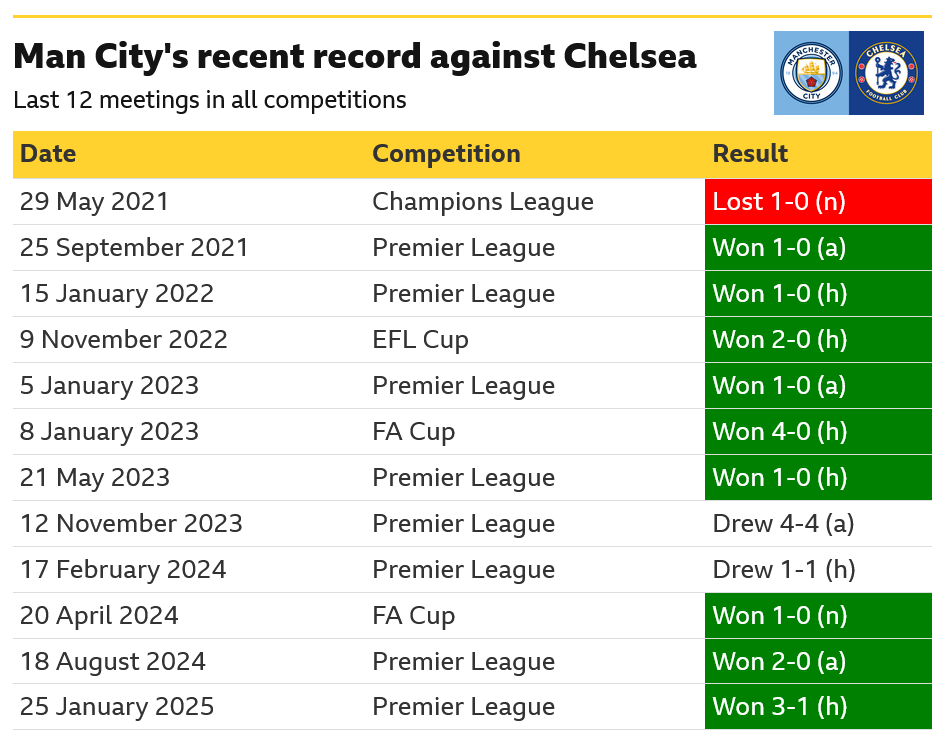This screenshot has height=734, width=942.
Task: Select the 20 April 2024 date
Action: click(99, 616)
